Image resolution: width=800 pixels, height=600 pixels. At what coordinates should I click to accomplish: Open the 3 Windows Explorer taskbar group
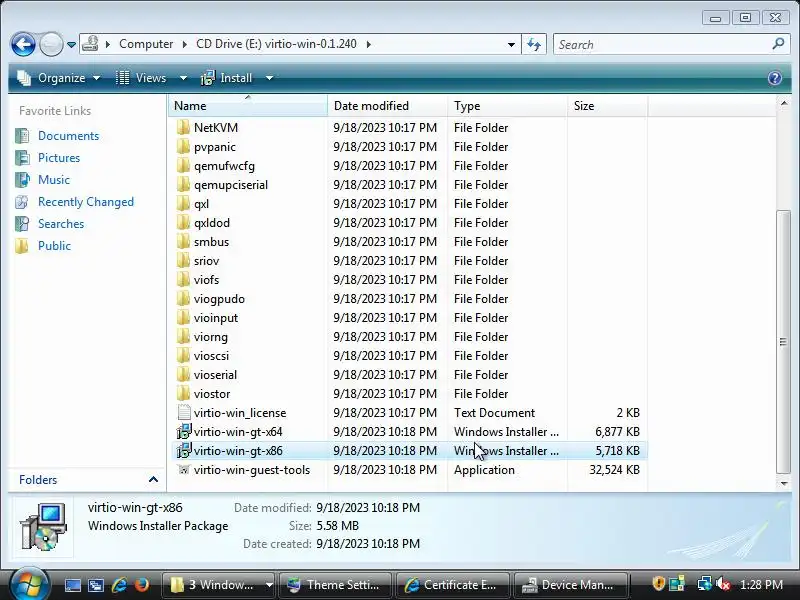click(219, 585)
